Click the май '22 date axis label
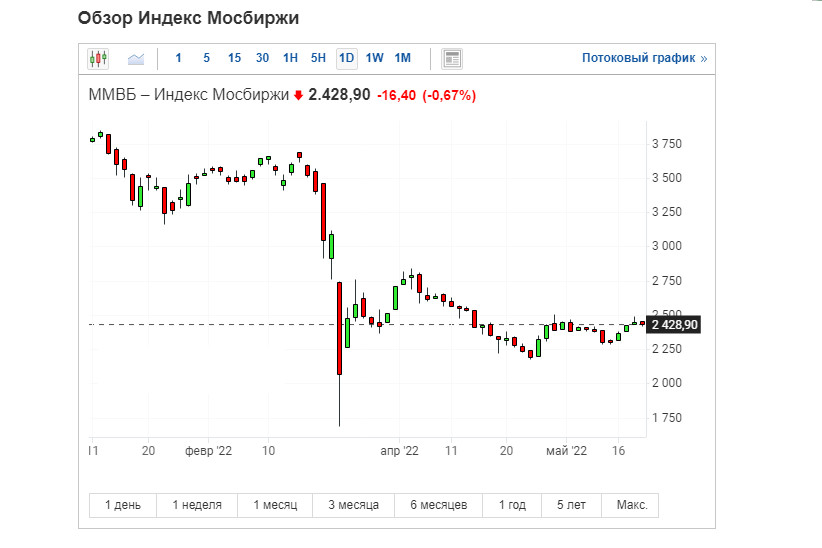822x548 pixels. coord(566,451)
